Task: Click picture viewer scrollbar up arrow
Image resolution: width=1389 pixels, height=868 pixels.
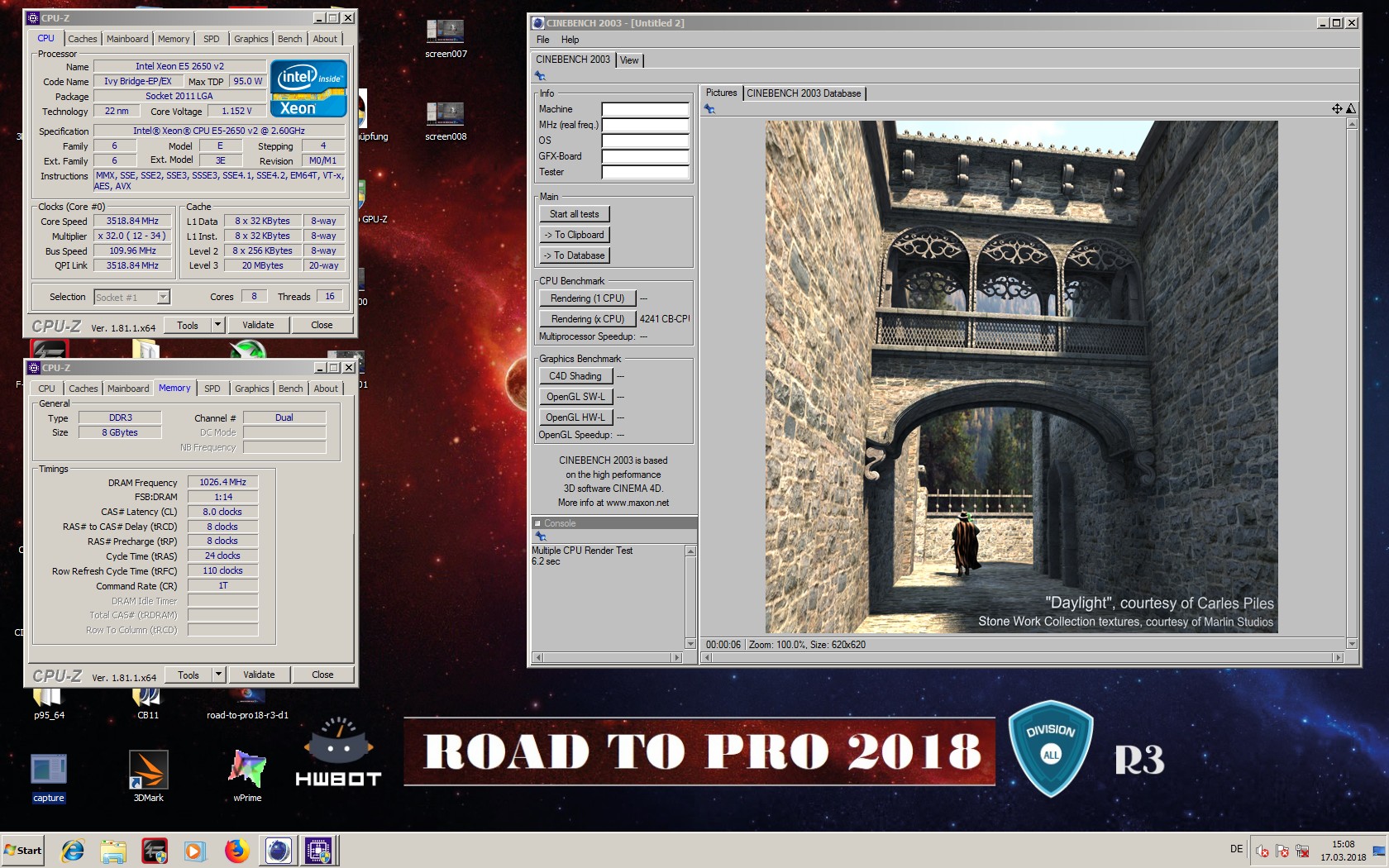Action: [1352, 124]
